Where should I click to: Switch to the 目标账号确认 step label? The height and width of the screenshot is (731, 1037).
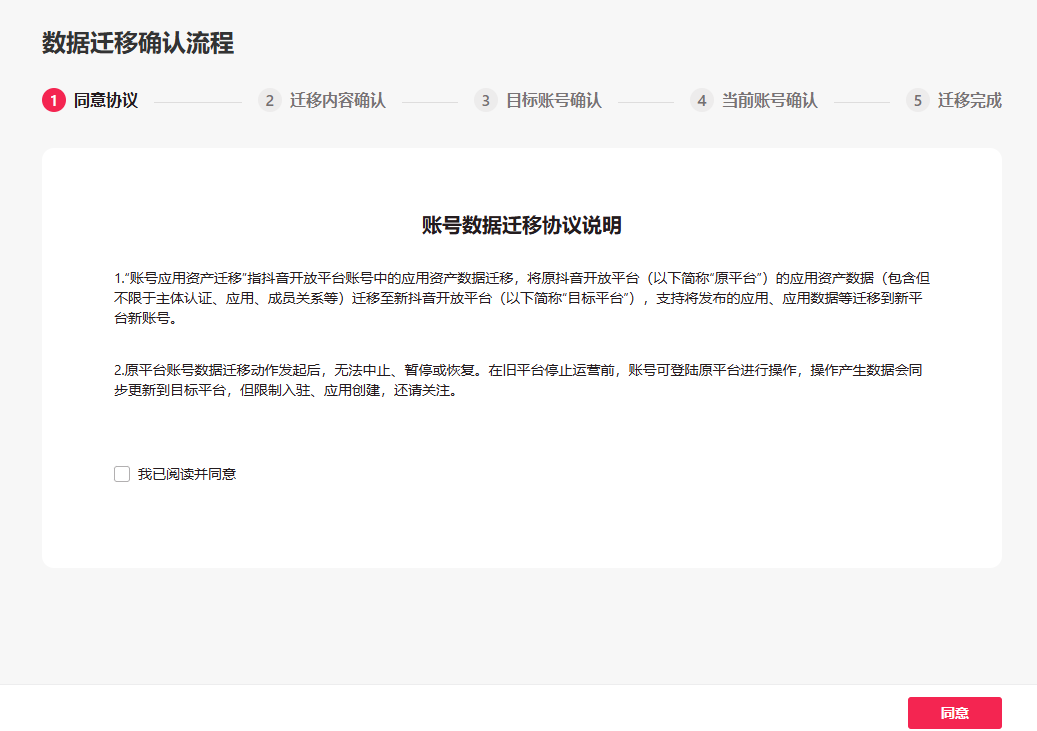click(x=553, y=100)
